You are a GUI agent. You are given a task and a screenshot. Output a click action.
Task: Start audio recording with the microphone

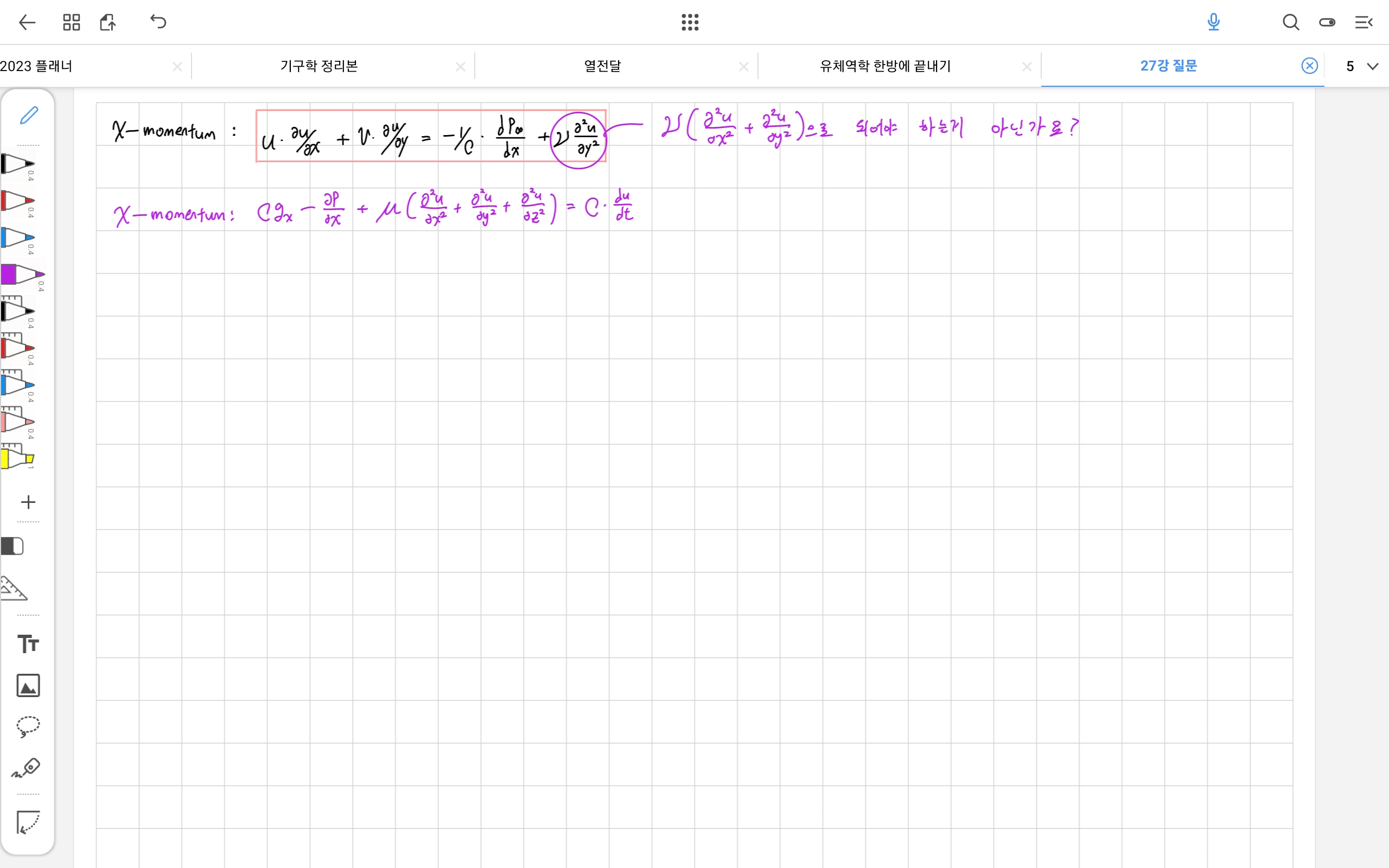click(1213, 22)
